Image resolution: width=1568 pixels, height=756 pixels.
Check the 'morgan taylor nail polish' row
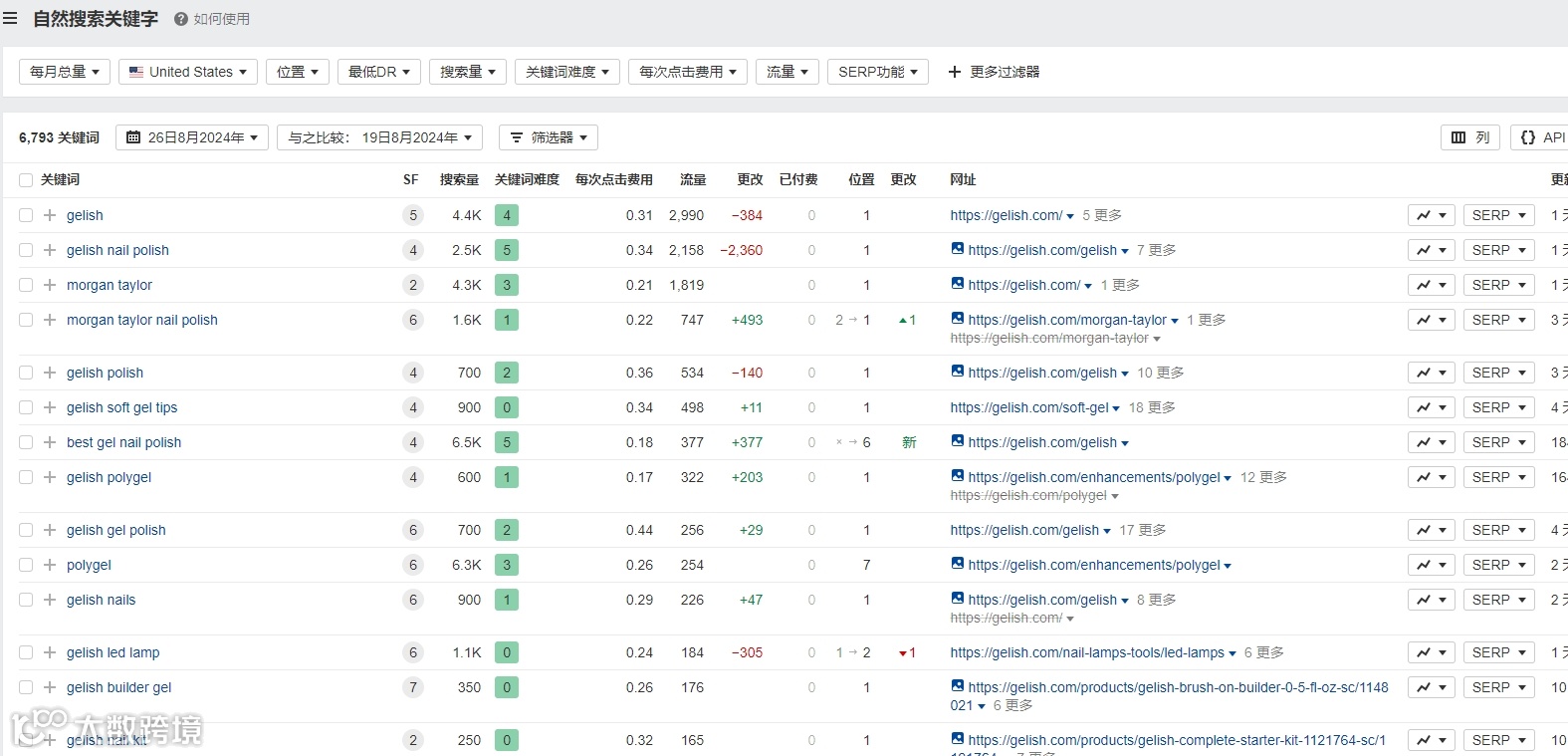(x=26, y=320)
